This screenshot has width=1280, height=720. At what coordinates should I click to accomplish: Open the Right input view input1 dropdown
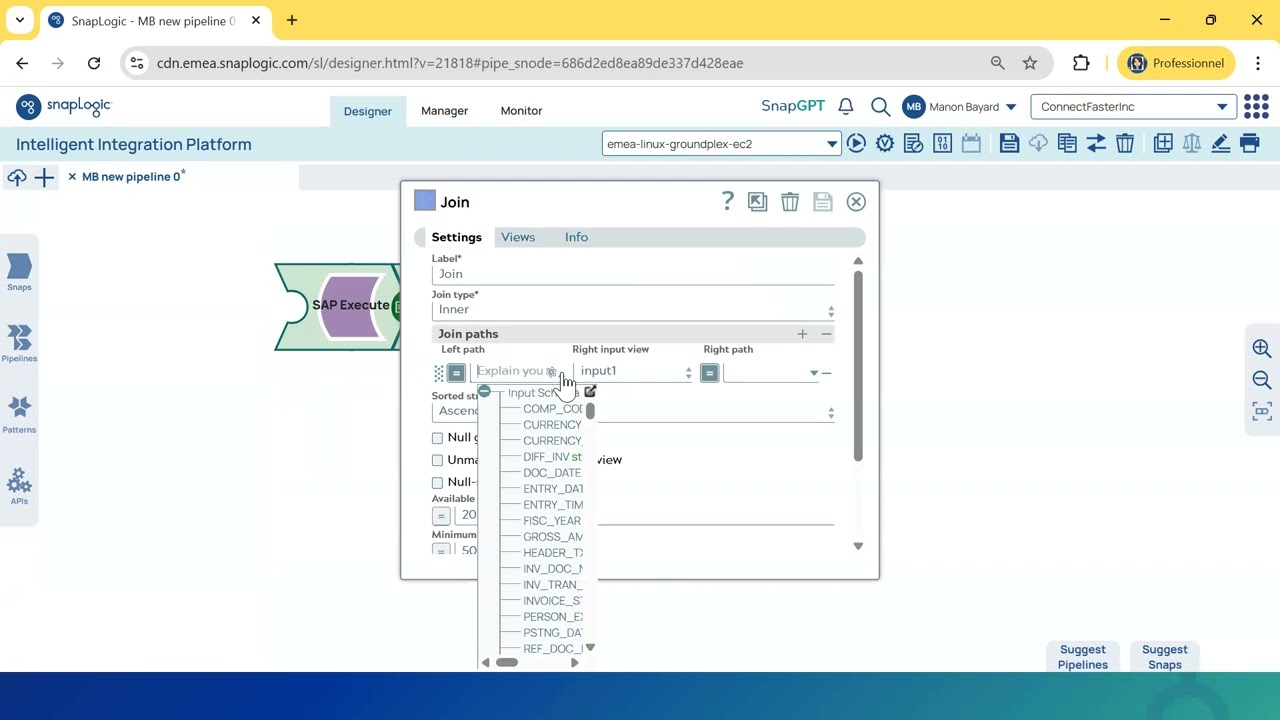pyautogui.click(x=634, y=371)
